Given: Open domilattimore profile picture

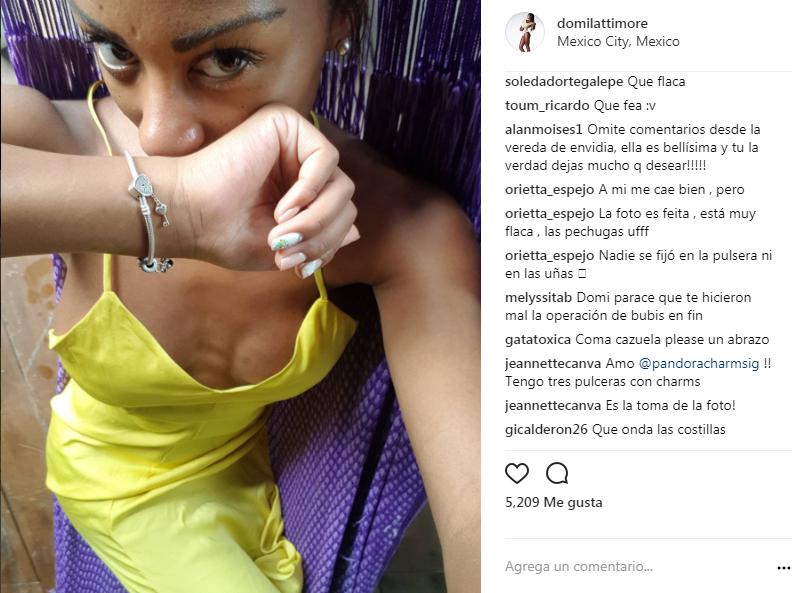Looking at the screenshot, I should (x=525, y=32).
